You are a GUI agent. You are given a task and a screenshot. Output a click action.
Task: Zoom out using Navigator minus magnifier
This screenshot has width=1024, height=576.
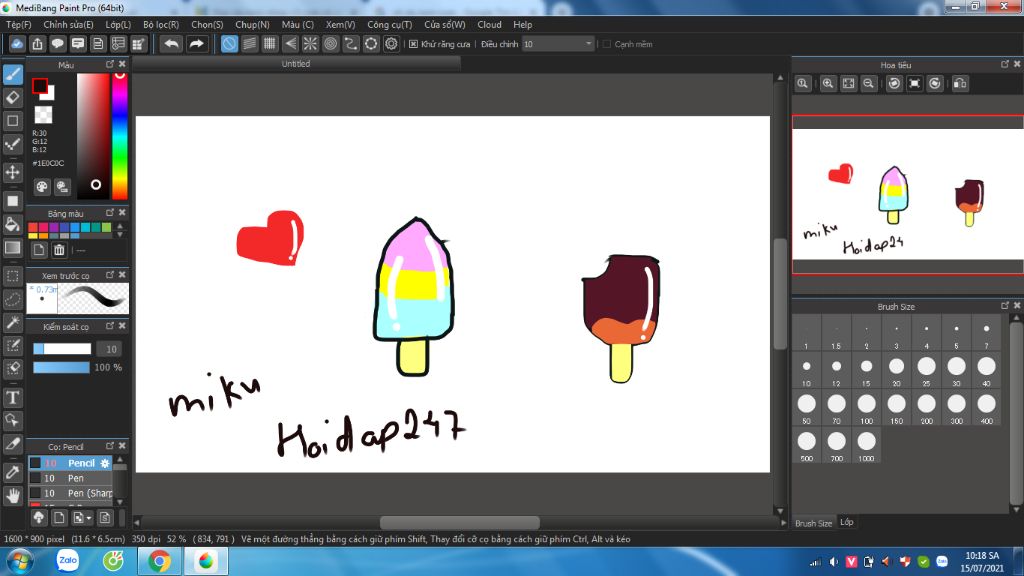pyautogui.click(x=868, y=84)
